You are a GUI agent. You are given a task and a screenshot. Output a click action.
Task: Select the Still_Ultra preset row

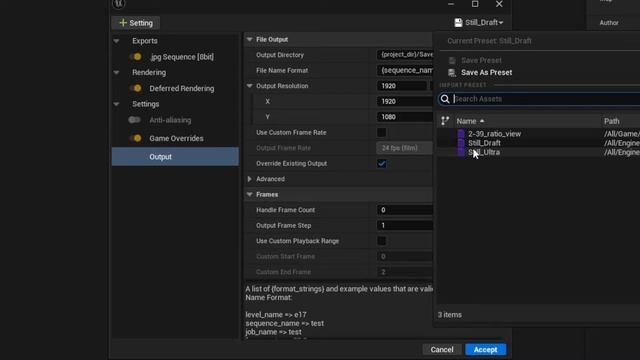point(484,152)
